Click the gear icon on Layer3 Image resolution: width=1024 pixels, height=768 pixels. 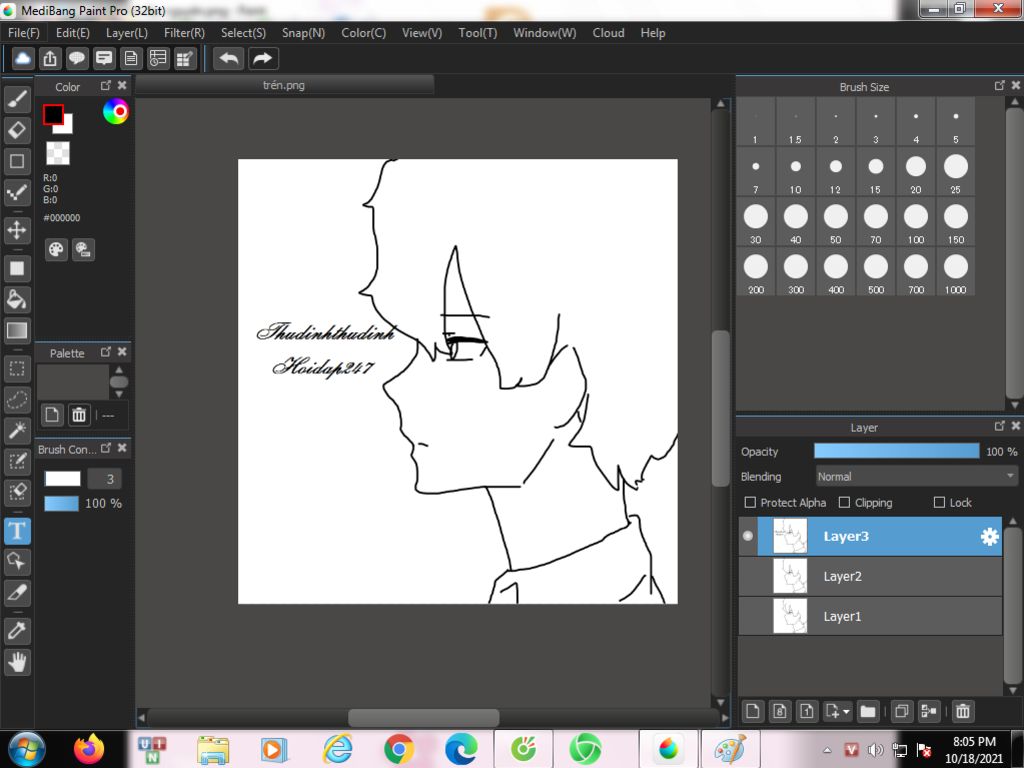pos(989,537)
